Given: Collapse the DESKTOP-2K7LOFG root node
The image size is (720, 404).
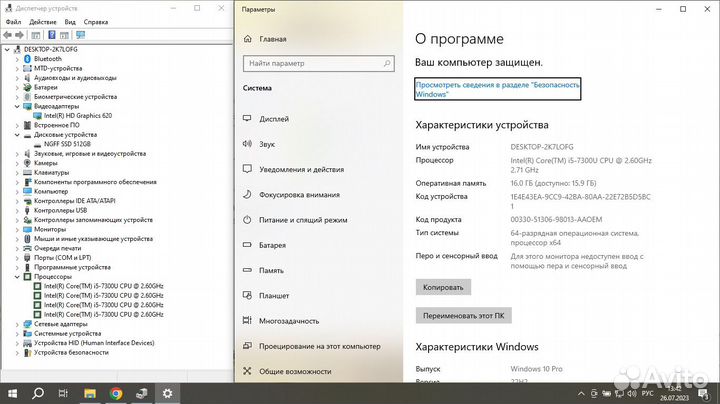Looking at the screenshot, I should 7,49.
